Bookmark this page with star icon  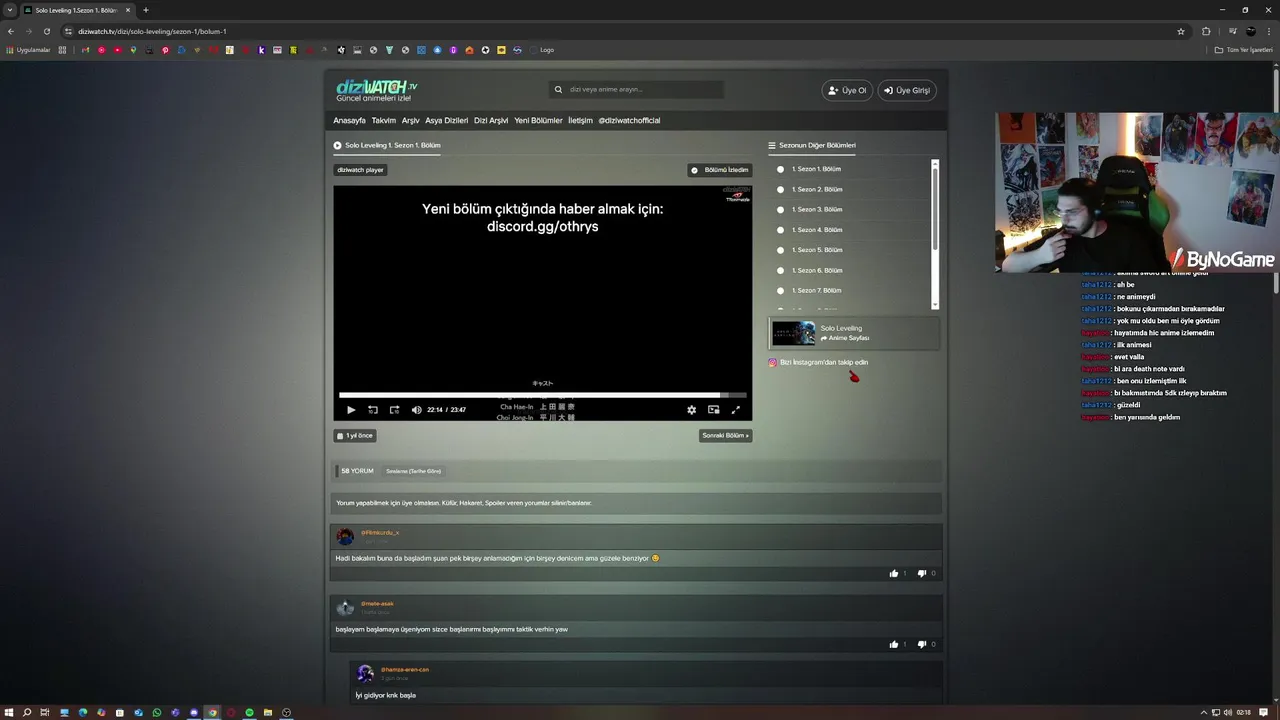tap(1181, 31)
